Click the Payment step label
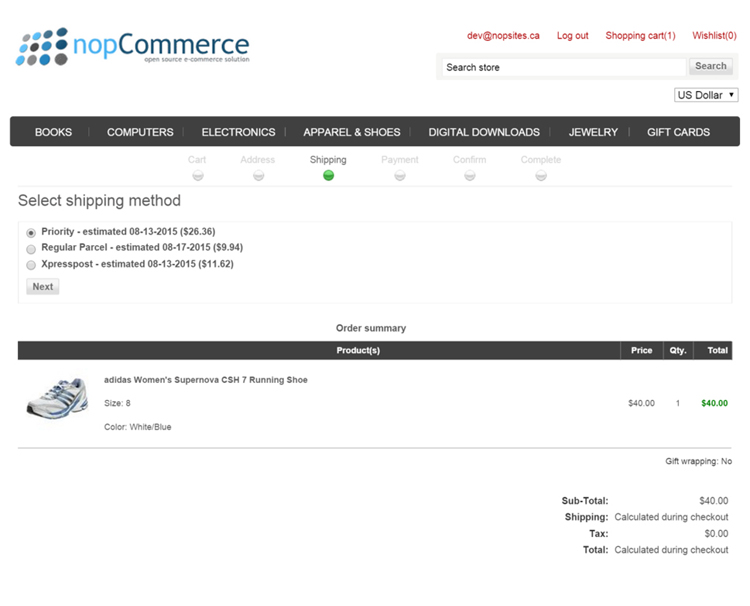750x606 pixels. coord(400,160)
